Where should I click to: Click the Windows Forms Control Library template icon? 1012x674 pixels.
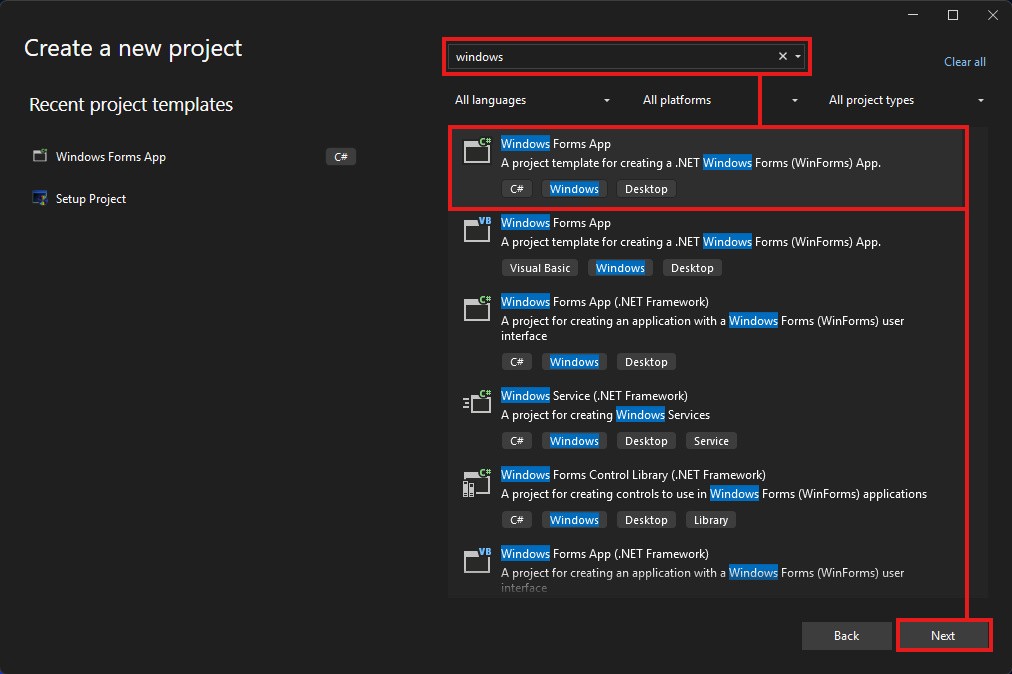[x=477, y=482]
